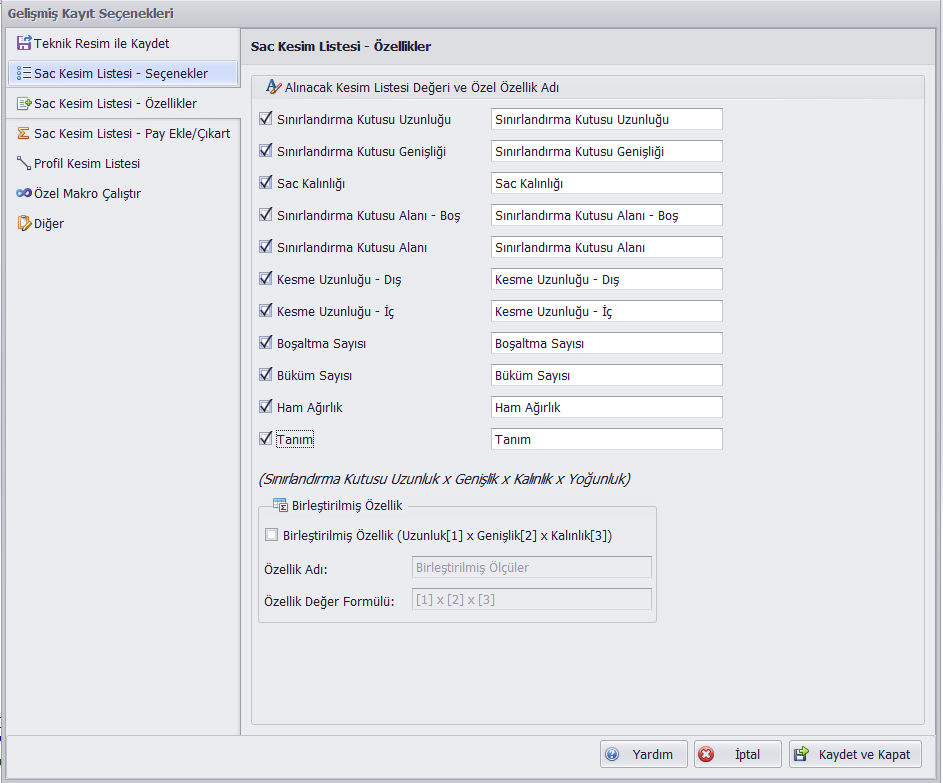943x783 pixels.
Task: Click Kesme Uzunluğu - Dış text field
Action: [606, 279]
